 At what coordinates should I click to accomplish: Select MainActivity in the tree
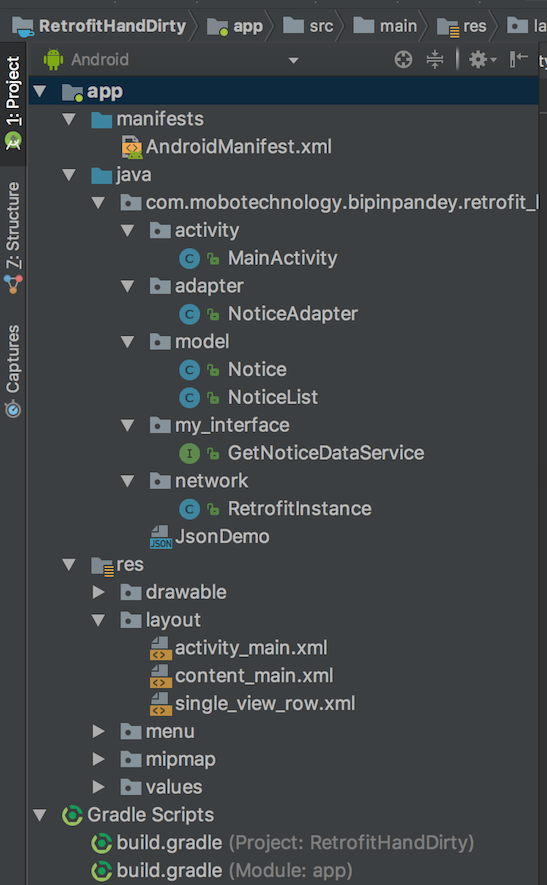[282, 258]
